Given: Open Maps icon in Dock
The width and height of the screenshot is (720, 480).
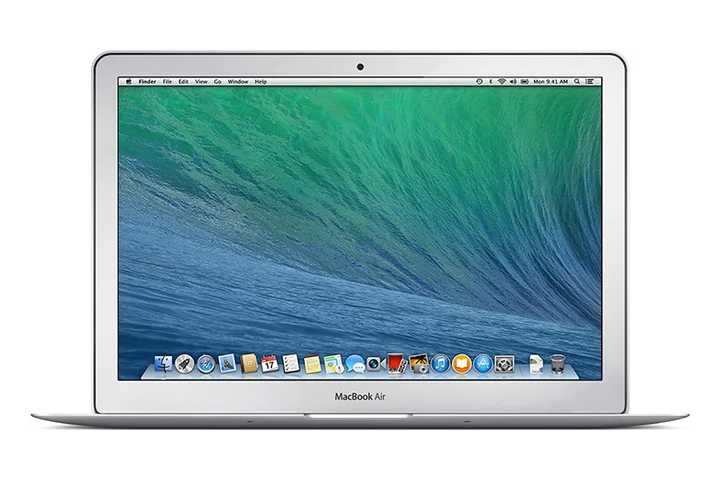Looking at the screenshot, I should tap(333, 364).
